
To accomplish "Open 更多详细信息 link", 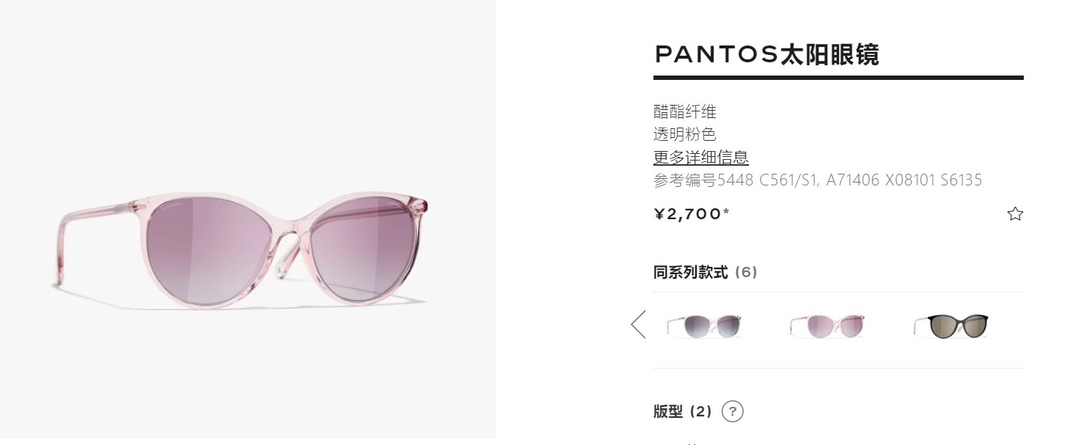I will tap(701, 157).
